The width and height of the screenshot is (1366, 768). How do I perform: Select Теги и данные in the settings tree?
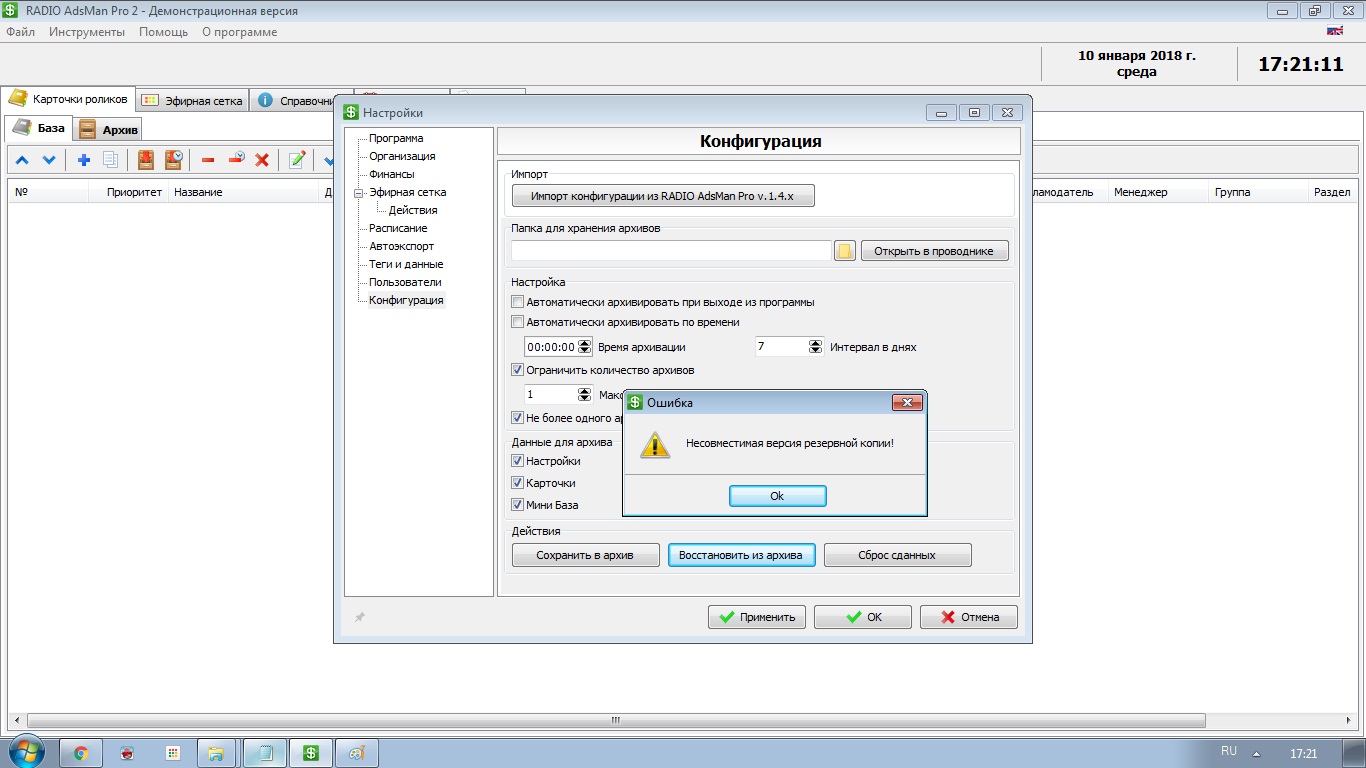coord(406,264)
